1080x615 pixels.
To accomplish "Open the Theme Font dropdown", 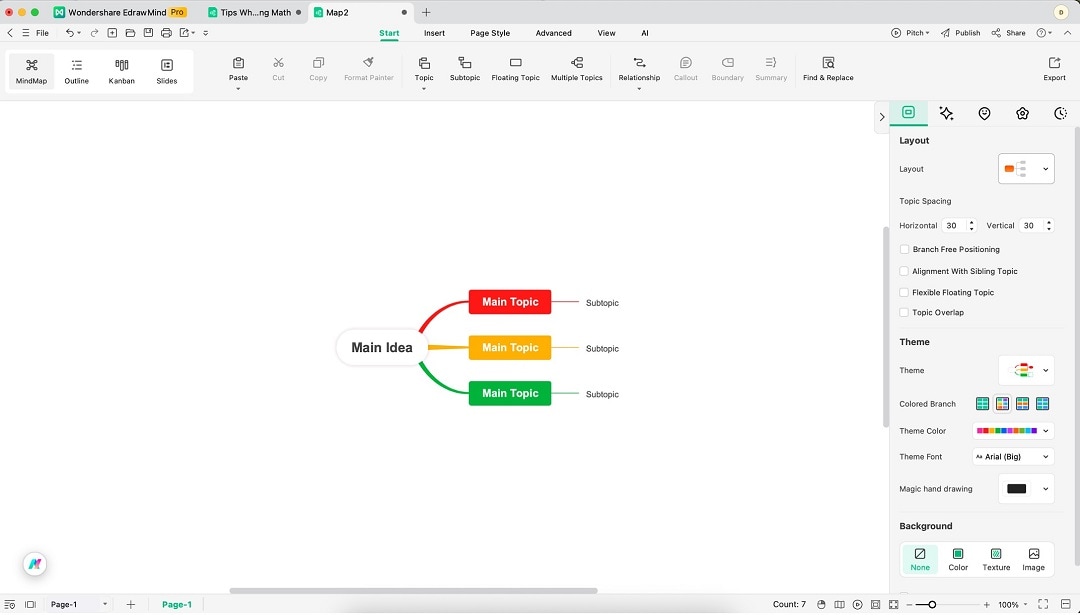I will pos(1012,456).
